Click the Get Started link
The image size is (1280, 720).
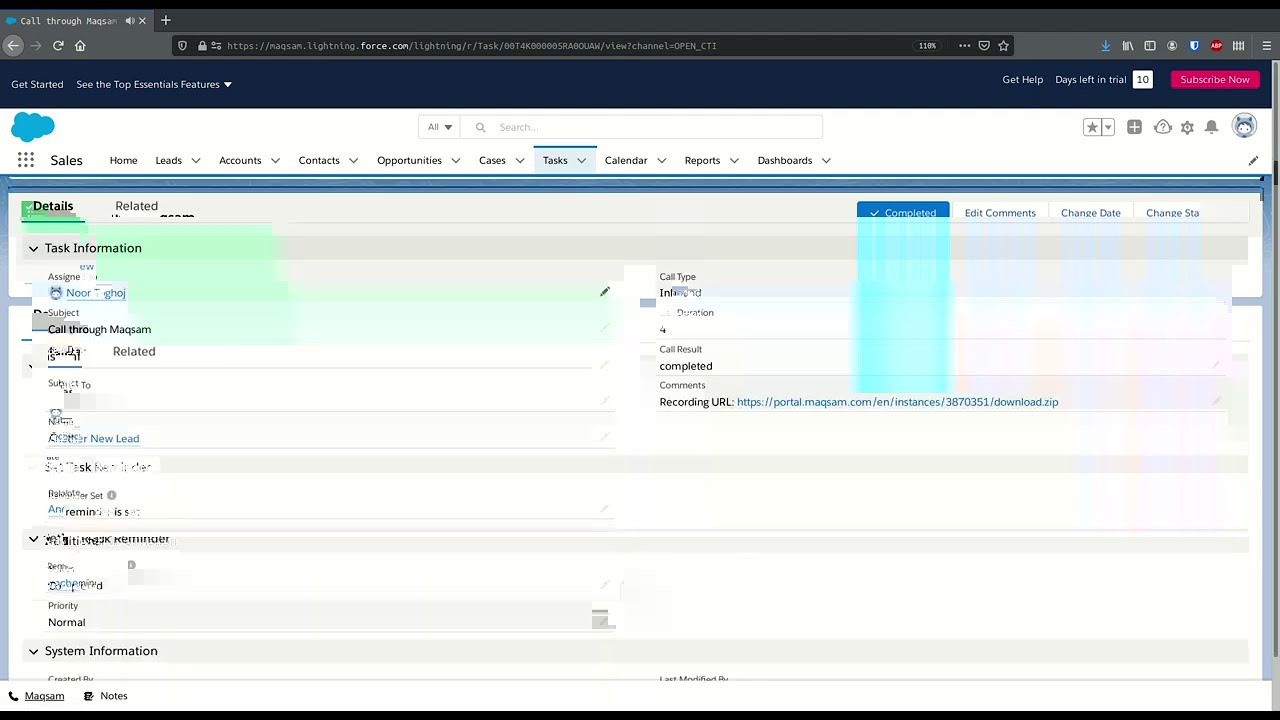[37, 84]
